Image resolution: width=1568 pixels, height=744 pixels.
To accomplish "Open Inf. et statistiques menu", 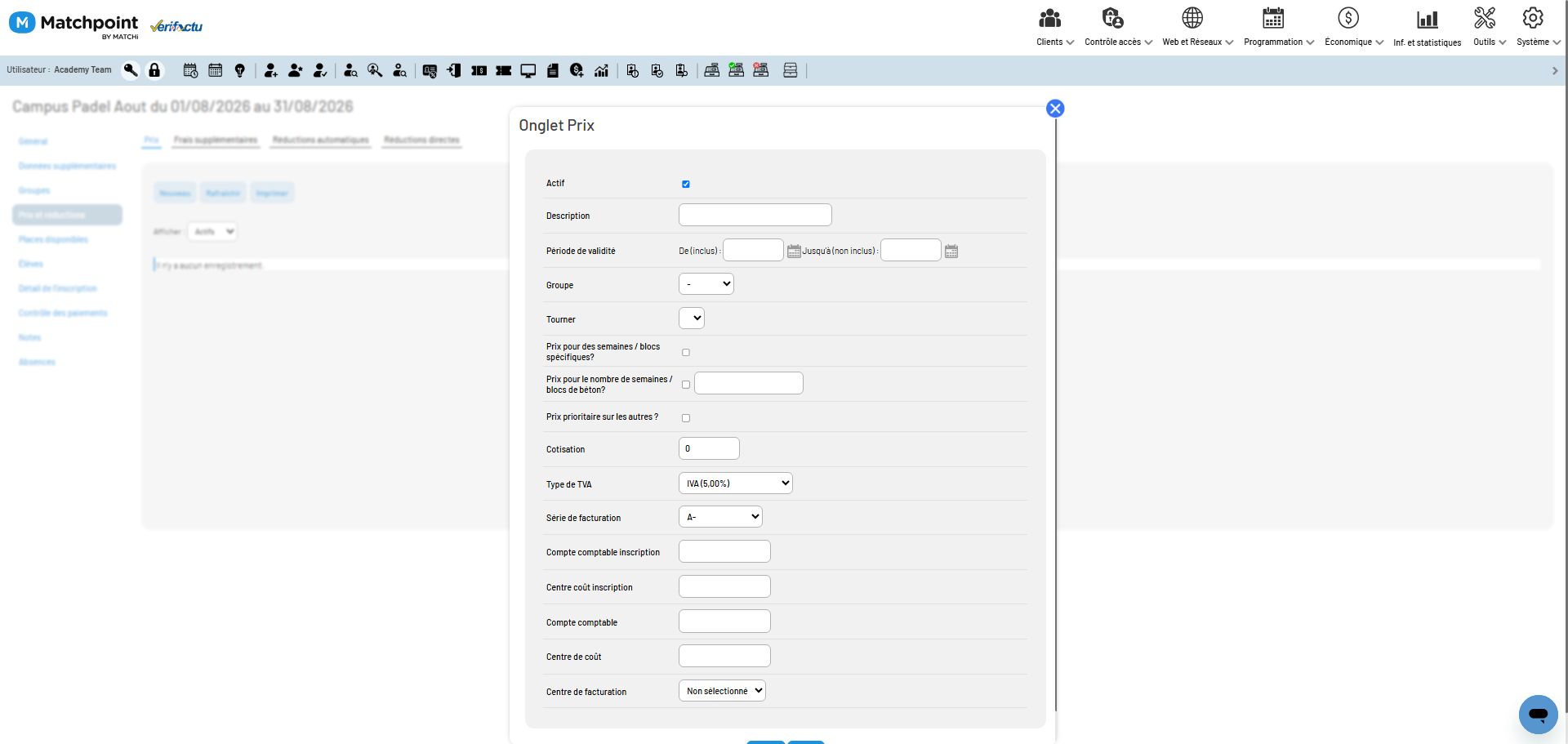I will point(1428,28).
